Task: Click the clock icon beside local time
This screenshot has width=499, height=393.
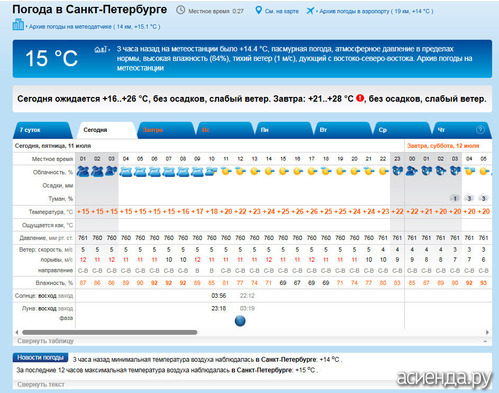Action: pyautogui.click(x=180, y=10)
